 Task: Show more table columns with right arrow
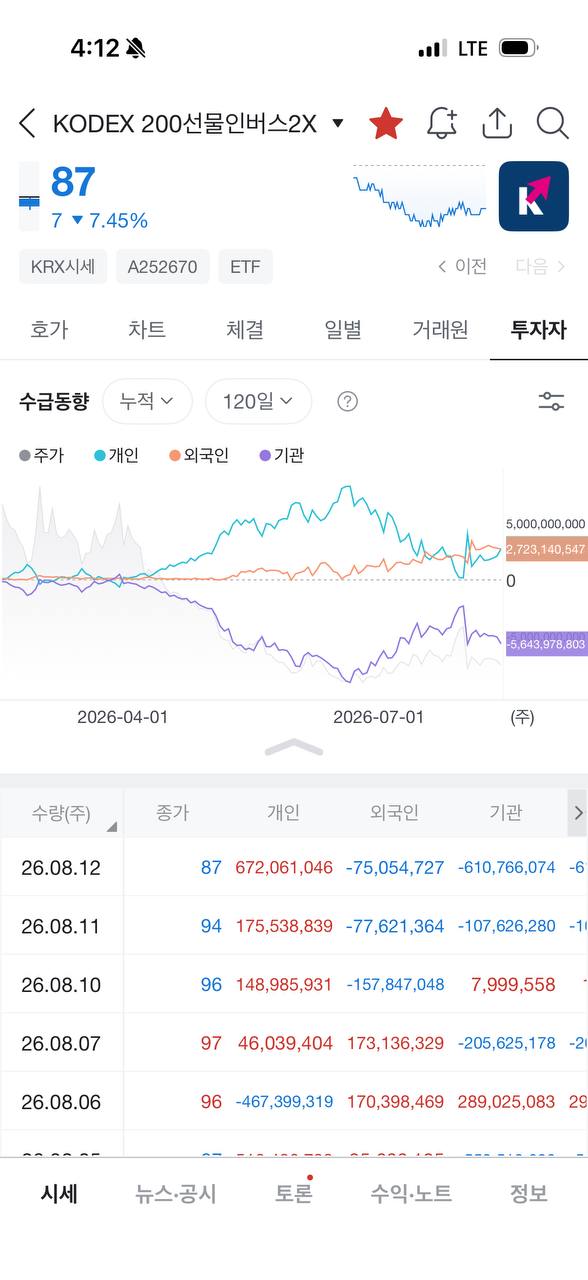577,813
